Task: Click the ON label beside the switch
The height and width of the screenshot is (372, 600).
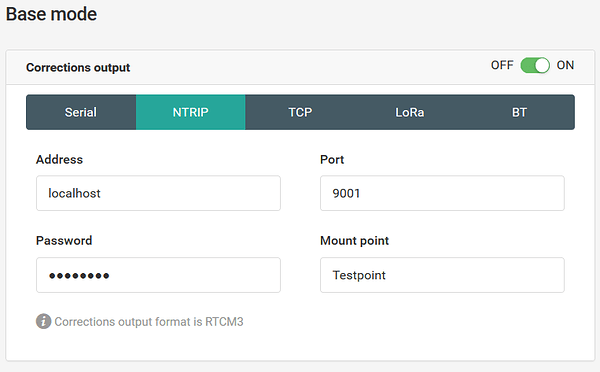Action: [x=565, y=65]
